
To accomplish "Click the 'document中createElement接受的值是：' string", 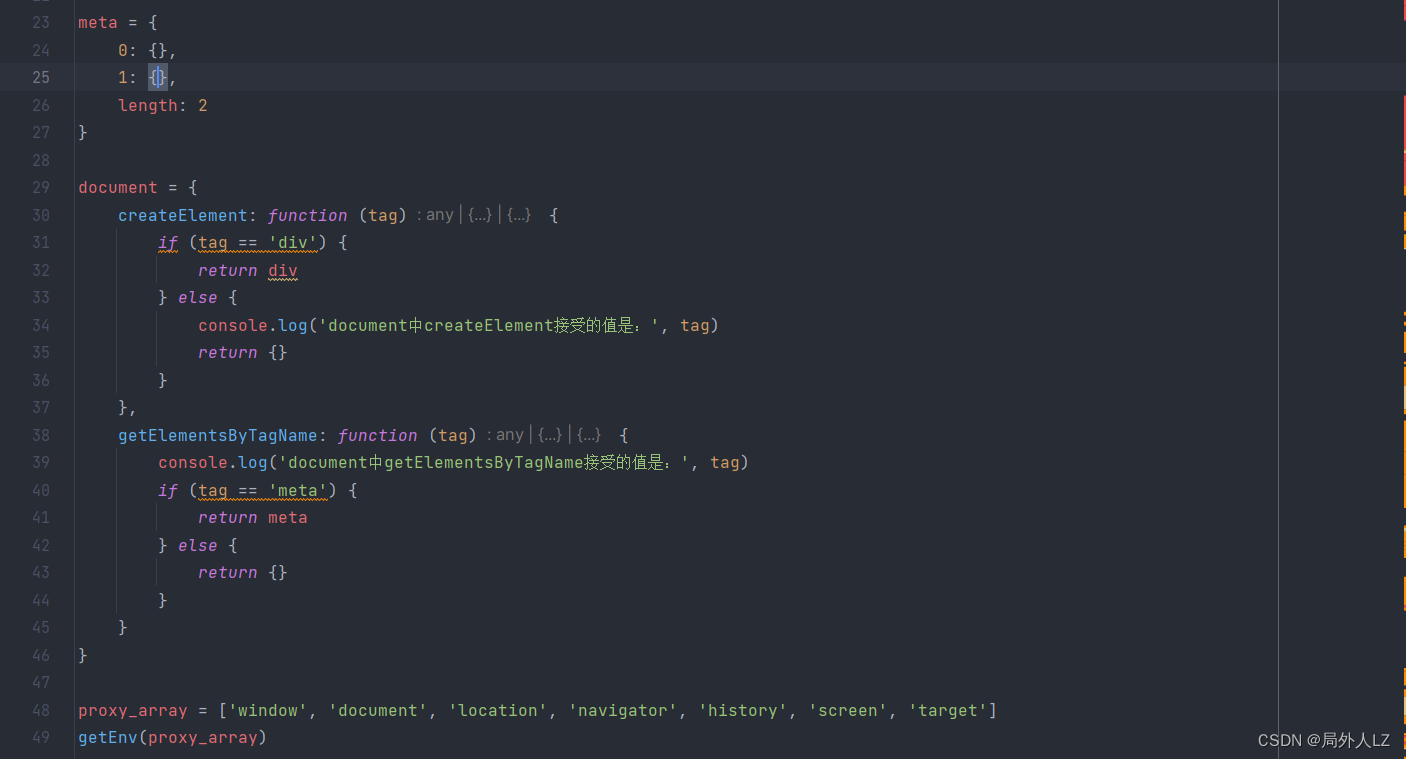I will pyautogui.click(x=489, y=325).
